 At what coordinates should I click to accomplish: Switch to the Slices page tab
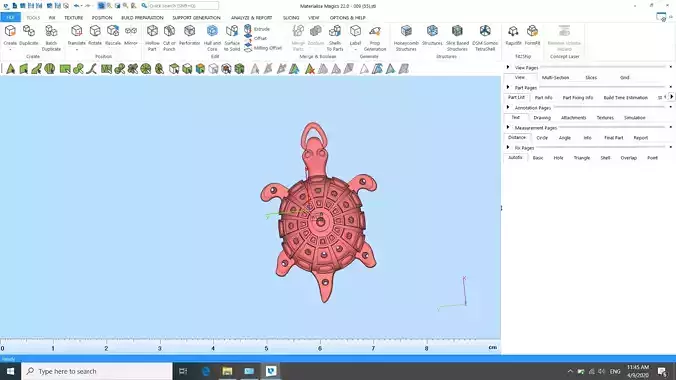[591, 78]
